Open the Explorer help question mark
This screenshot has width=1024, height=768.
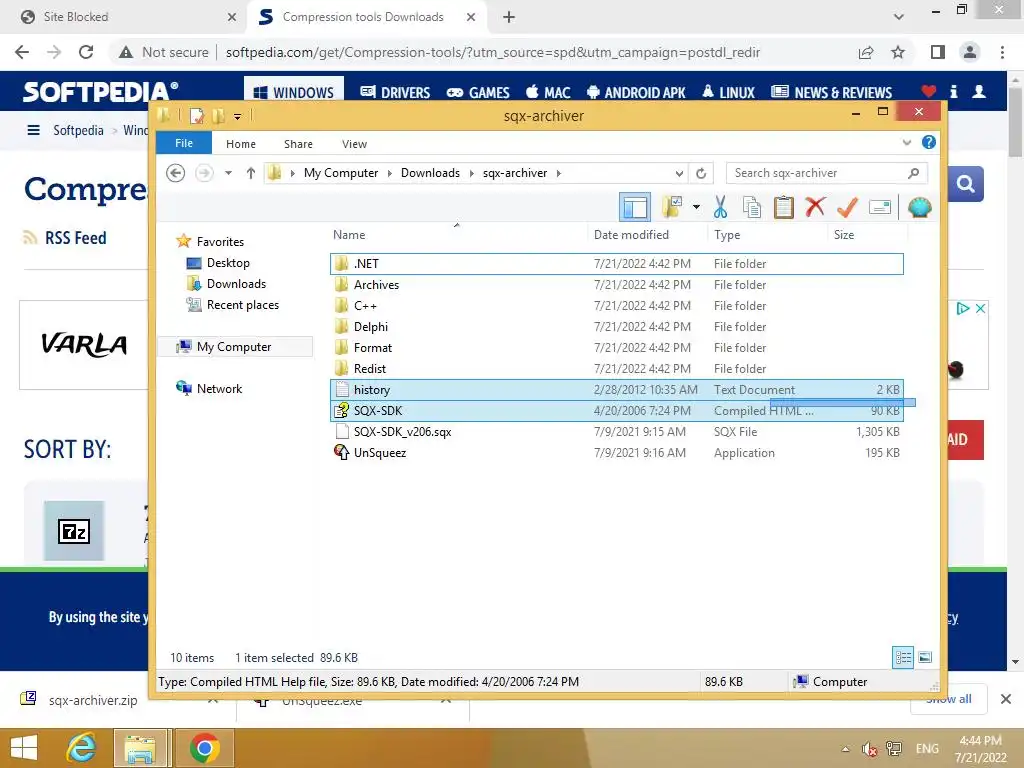[x=929, y=142]
